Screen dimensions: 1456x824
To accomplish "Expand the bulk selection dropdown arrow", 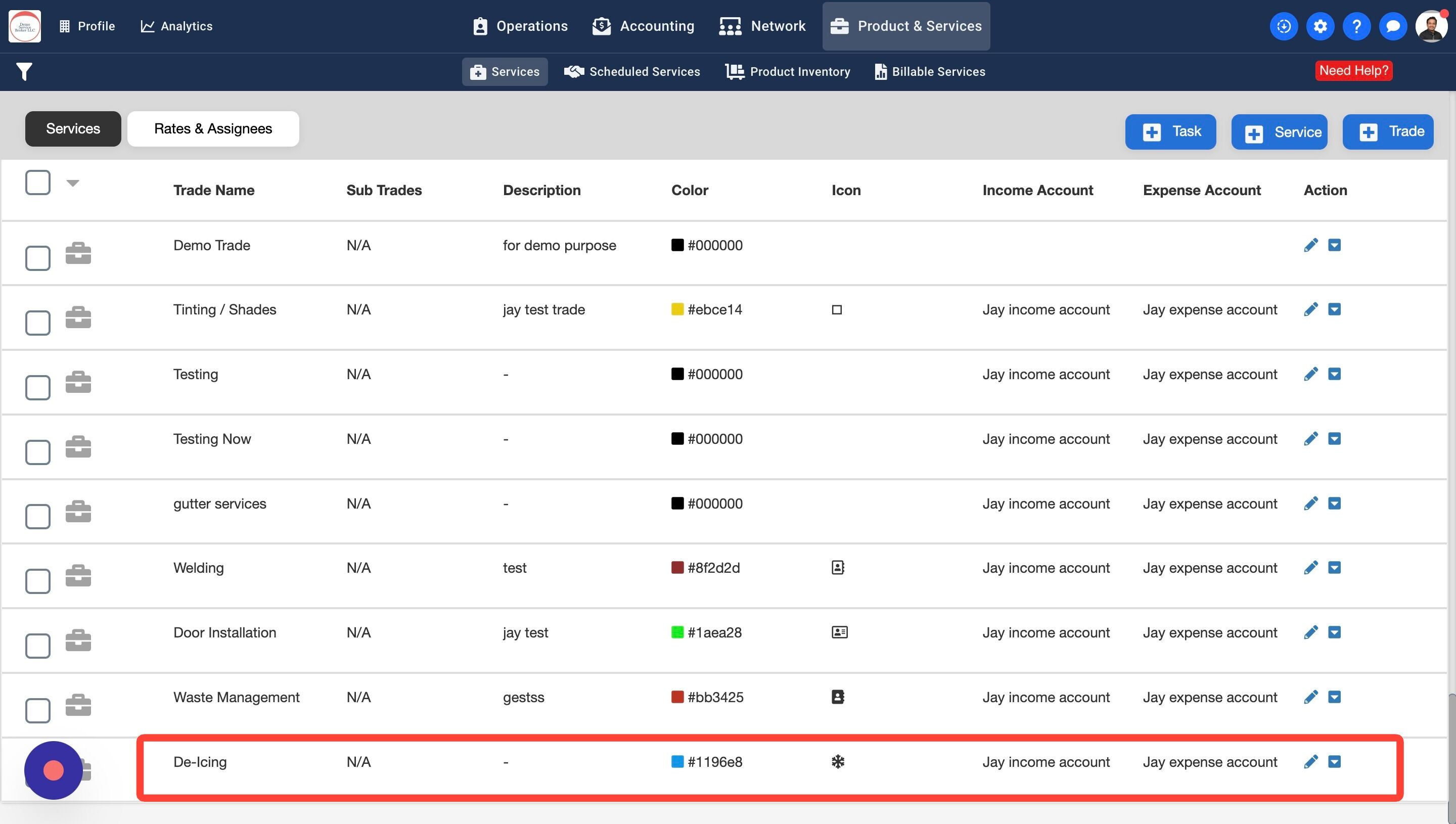I will pyautogui.click(x=72, y=183).
